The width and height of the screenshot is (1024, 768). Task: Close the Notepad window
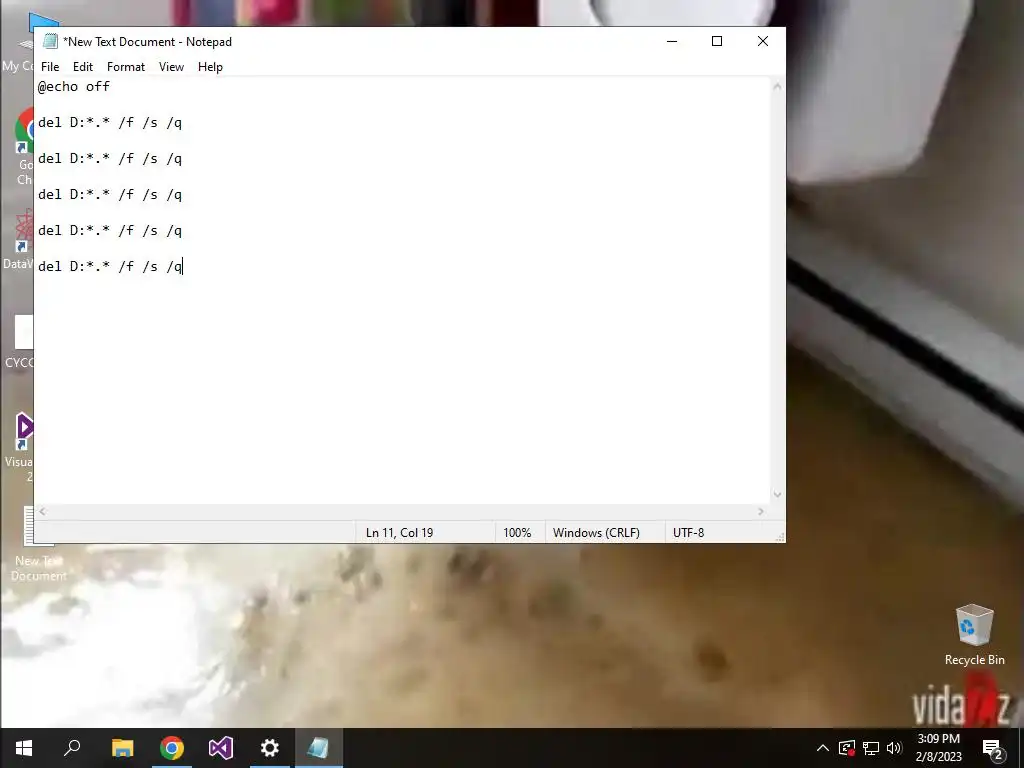[763, 41]
